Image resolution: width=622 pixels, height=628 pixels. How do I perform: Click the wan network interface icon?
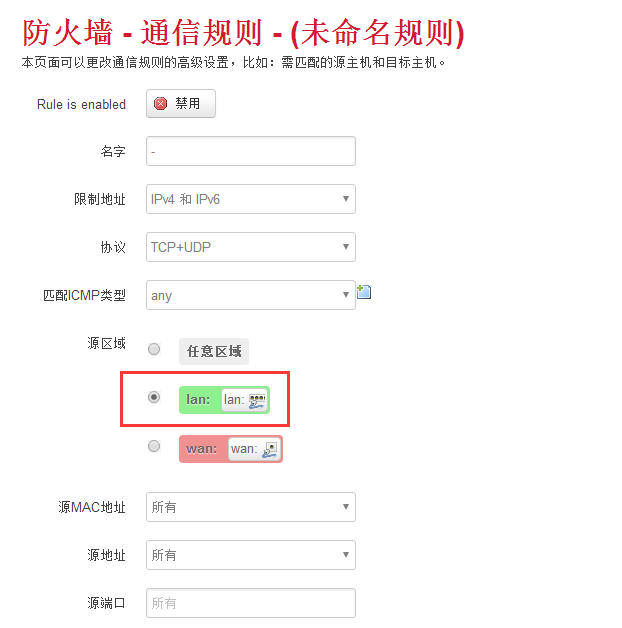[269, 449]
